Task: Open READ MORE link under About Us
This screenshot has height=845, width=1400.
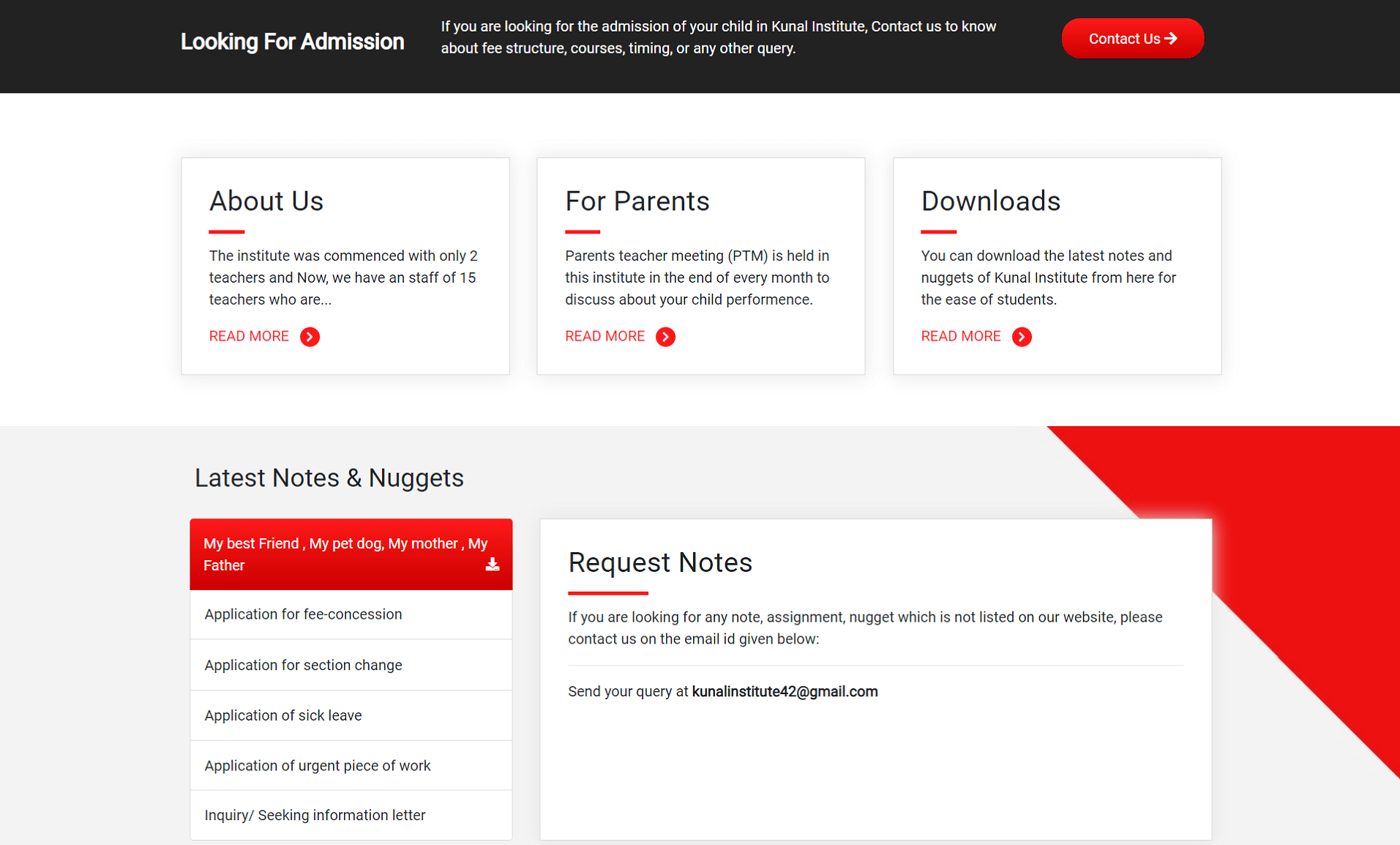Action: [249, 336]
